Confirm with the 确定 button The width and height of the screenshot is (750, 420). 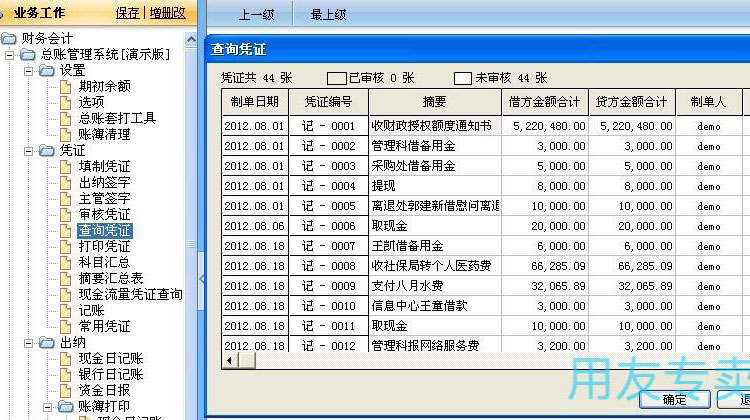click(674, 399)
